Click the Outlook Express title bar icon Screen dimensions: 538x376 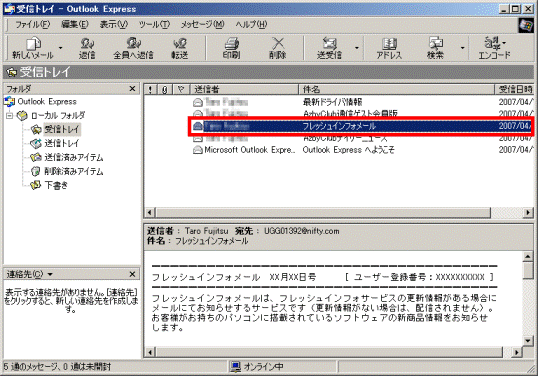click(9, 9)
